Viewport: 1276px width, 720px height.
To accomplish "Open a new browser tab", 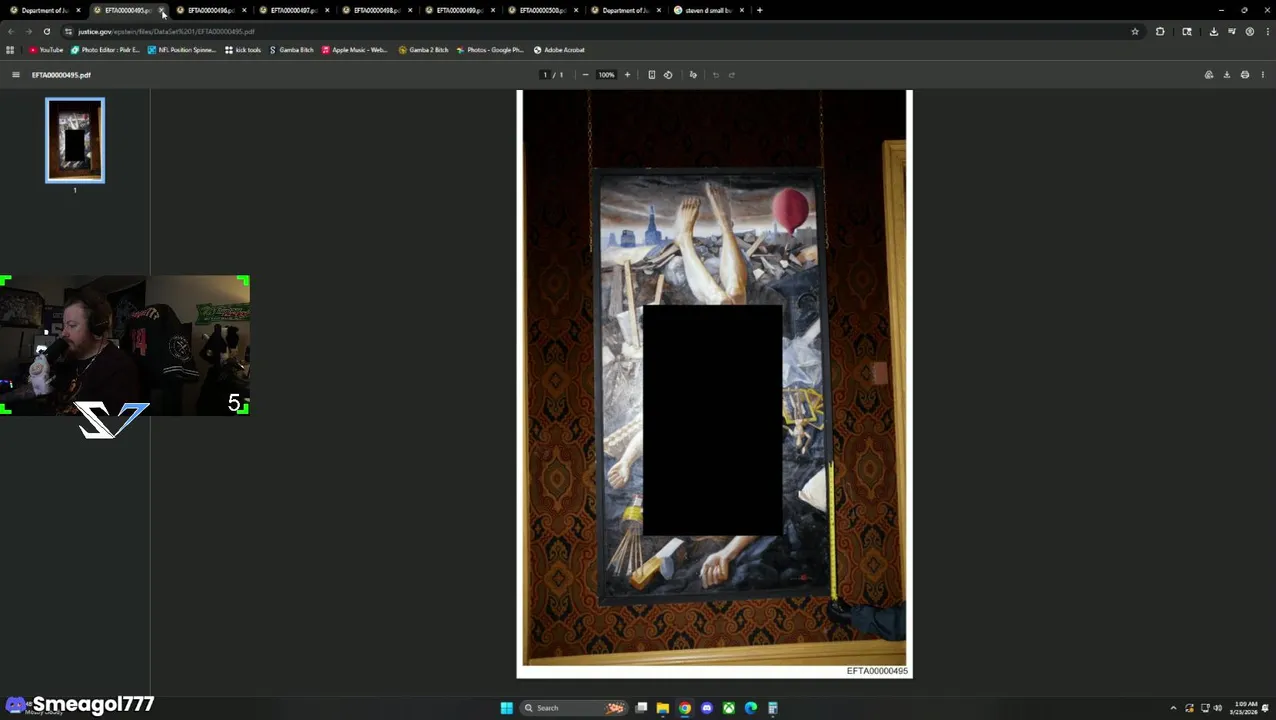I will tap(759, 10).
